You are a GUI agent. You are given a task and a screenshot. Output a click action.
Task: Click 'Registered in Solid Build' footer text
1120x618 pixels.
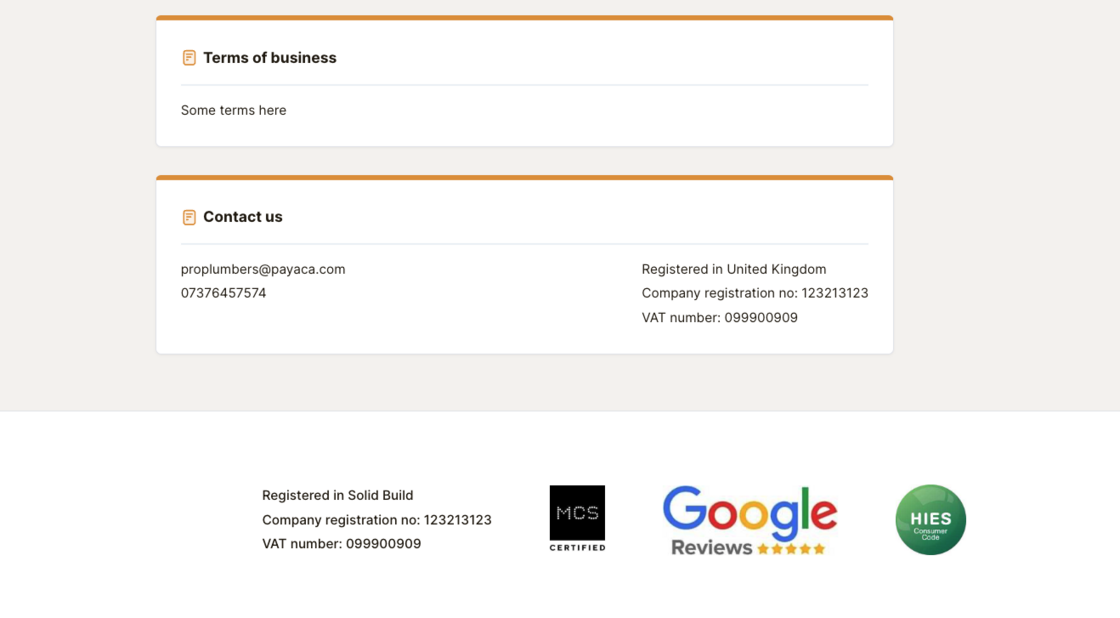pos(337,495)
